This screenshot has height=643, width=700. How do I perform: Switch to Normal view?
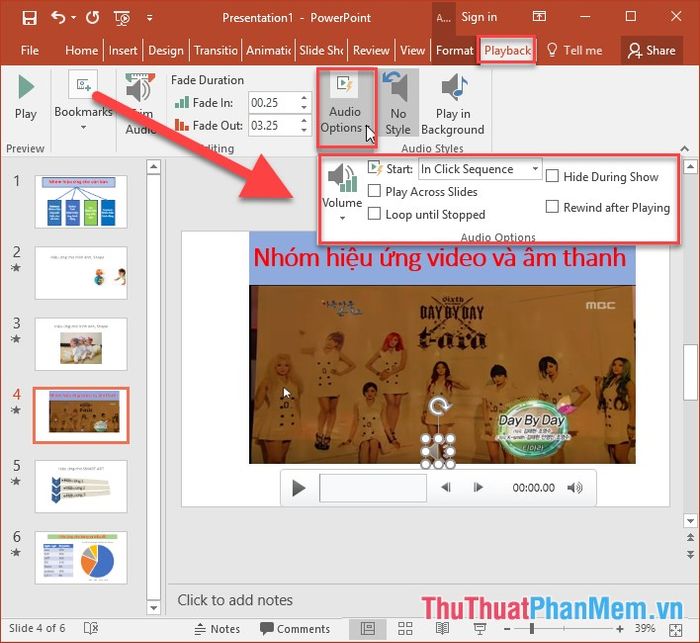[x=368, y=629]
